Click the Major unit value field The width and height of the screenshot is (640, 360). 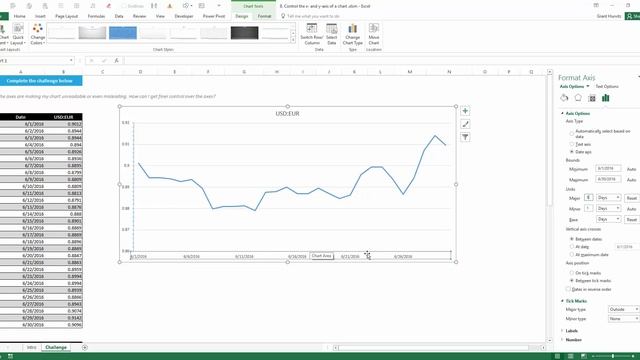[588, 197]
